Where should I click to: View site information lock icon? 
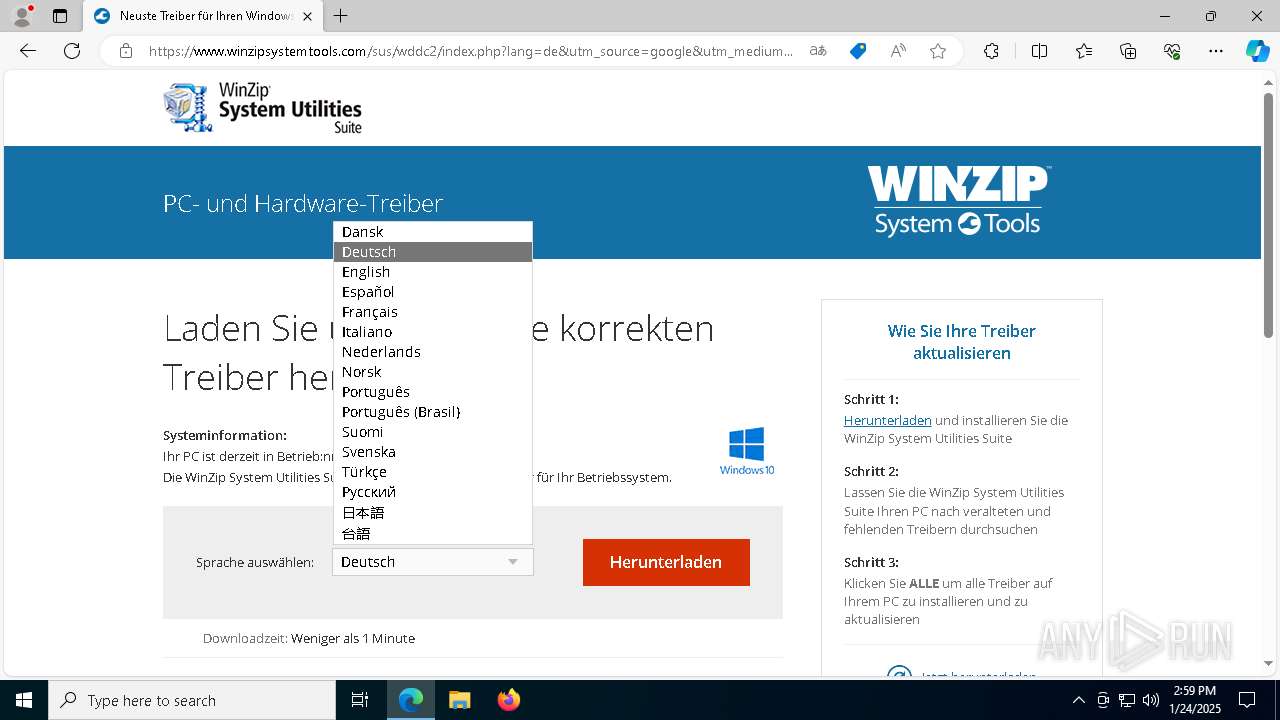tap(125, 51)
